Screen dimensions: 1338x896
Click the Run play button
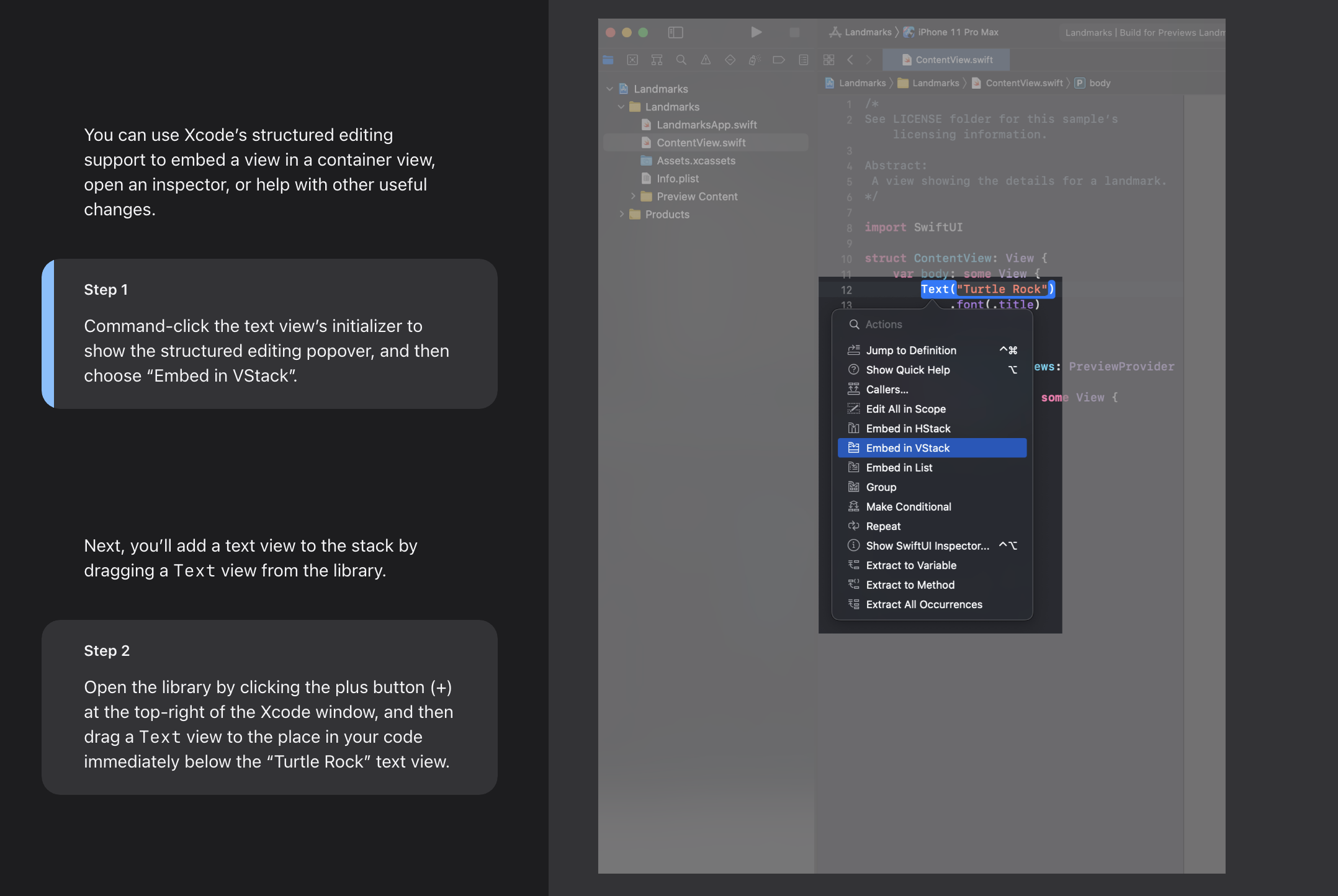756,32
